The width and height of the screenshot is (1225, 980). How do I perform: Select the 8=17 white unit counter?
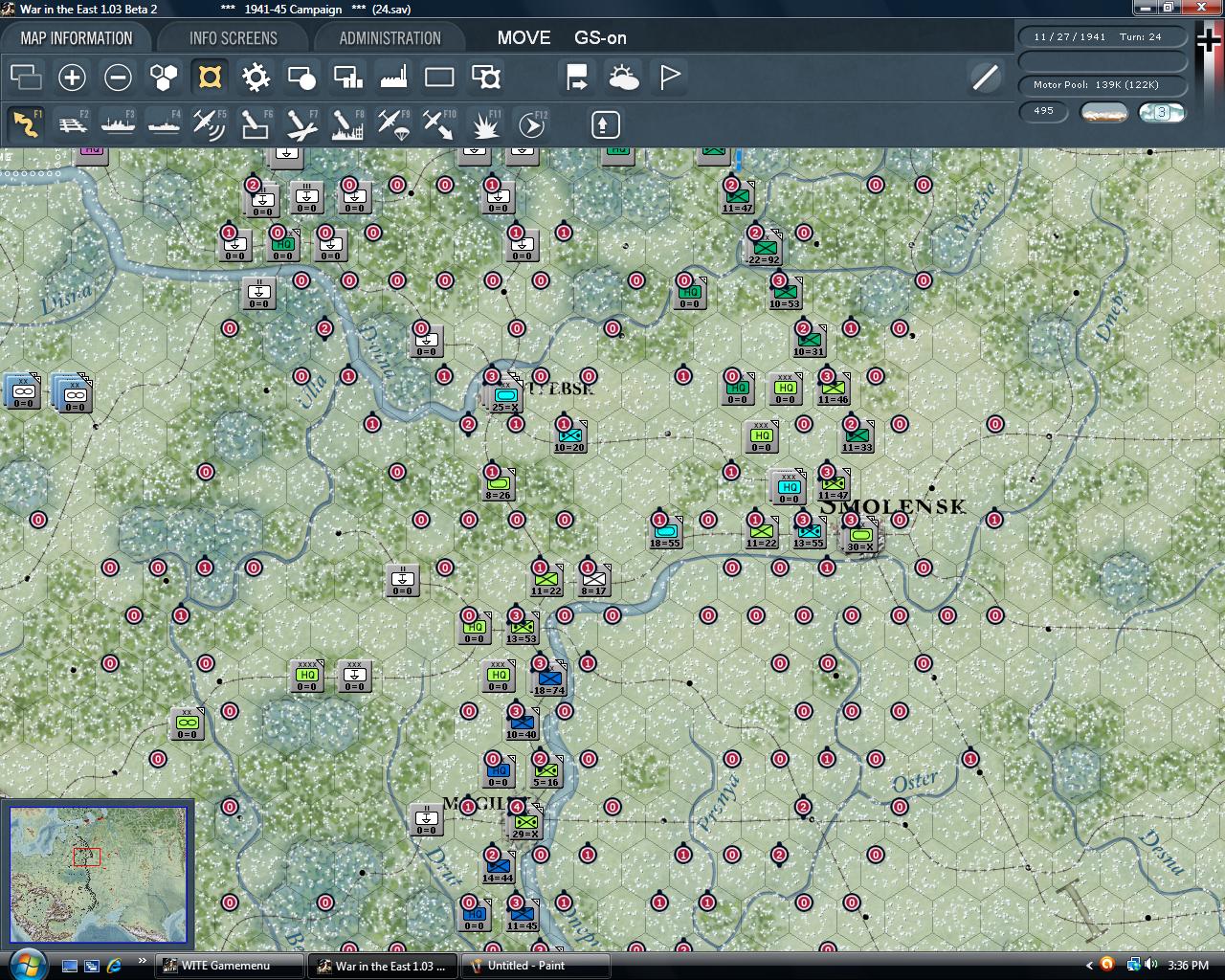click(x=594, y=581)
